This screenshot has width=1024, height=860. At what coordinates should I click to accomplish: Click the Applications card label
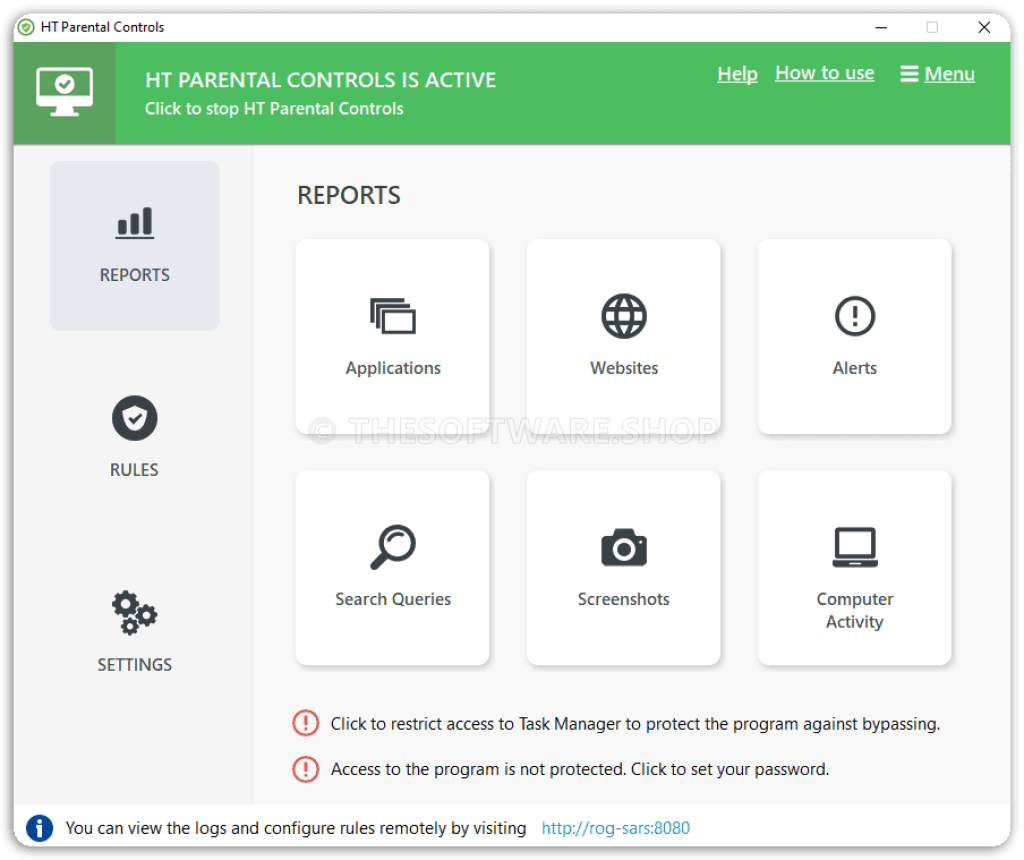392,368
